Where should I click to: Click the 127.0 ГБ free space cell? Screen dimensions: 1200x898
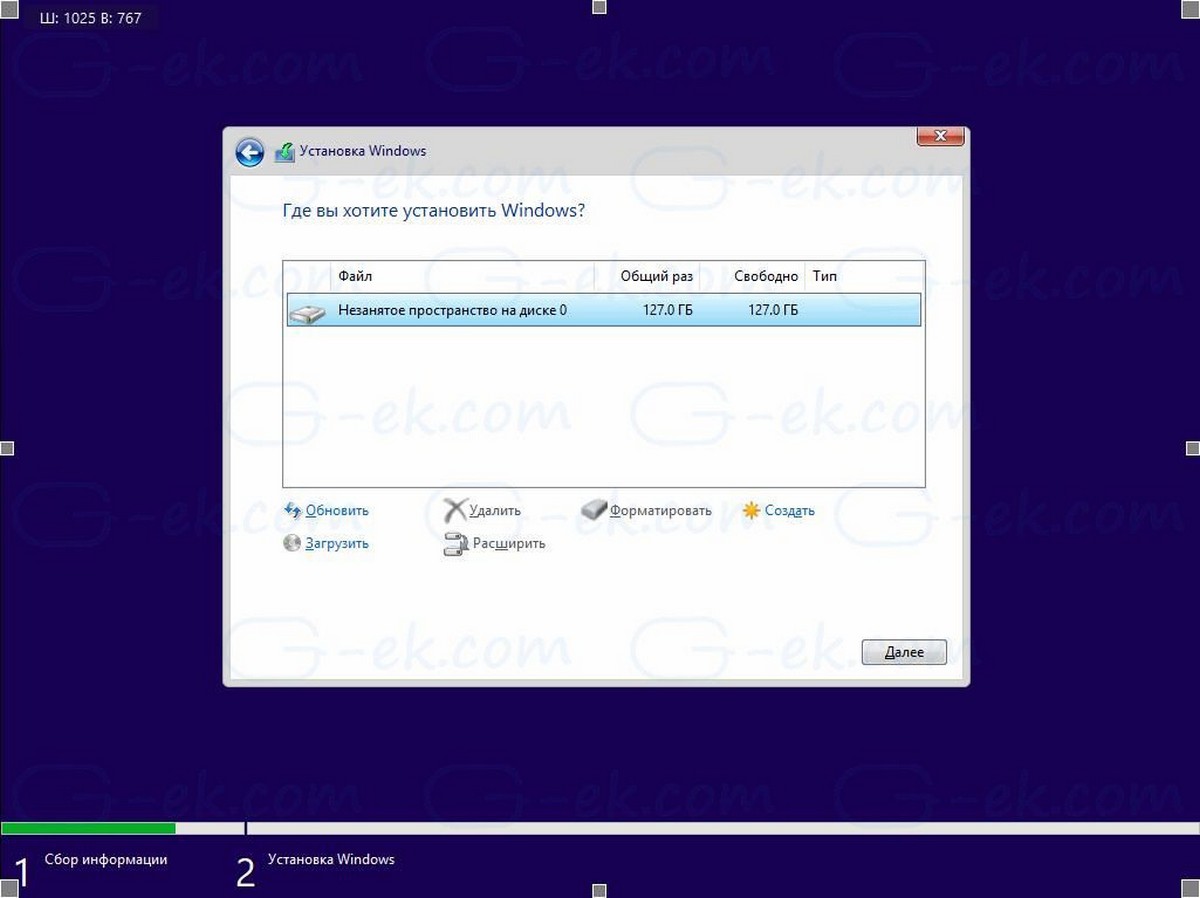[x=773, y=310]
